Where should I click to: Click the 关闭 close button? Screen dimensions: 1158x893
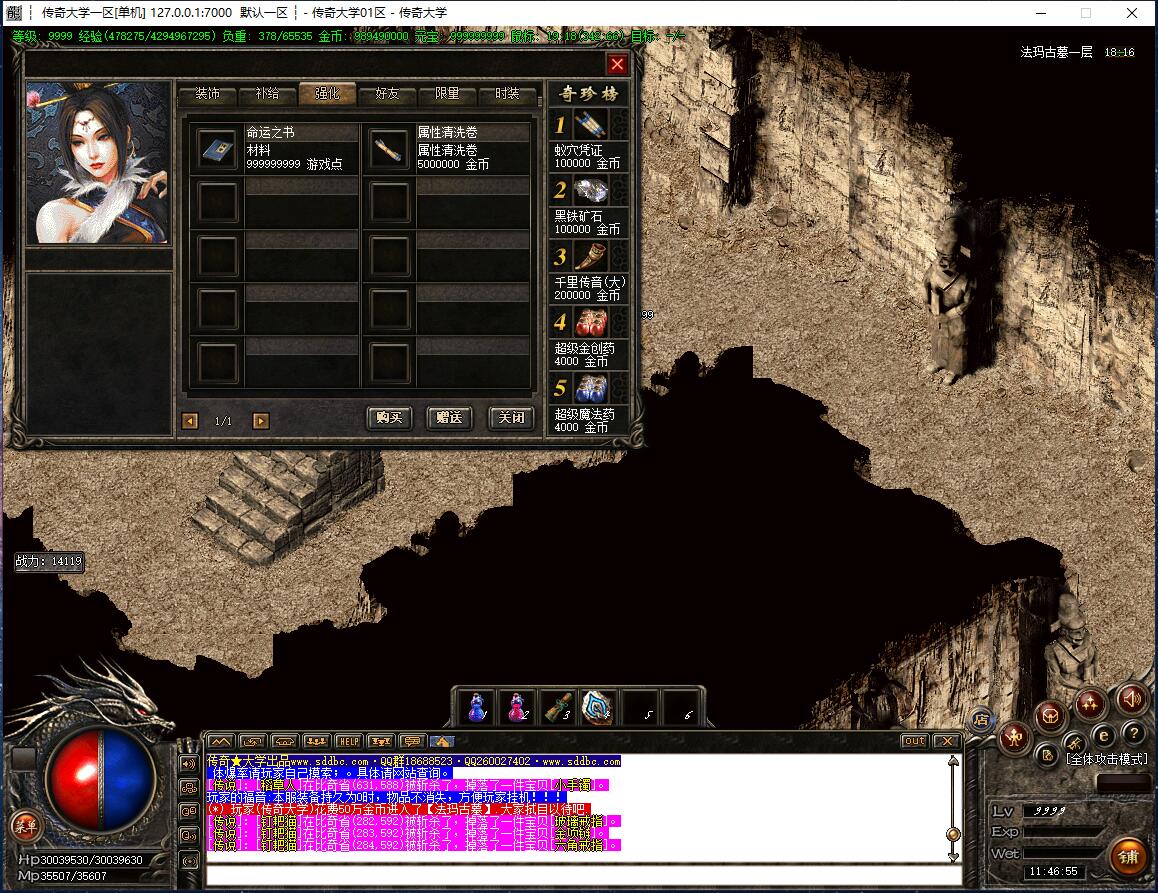pos(511,418)
